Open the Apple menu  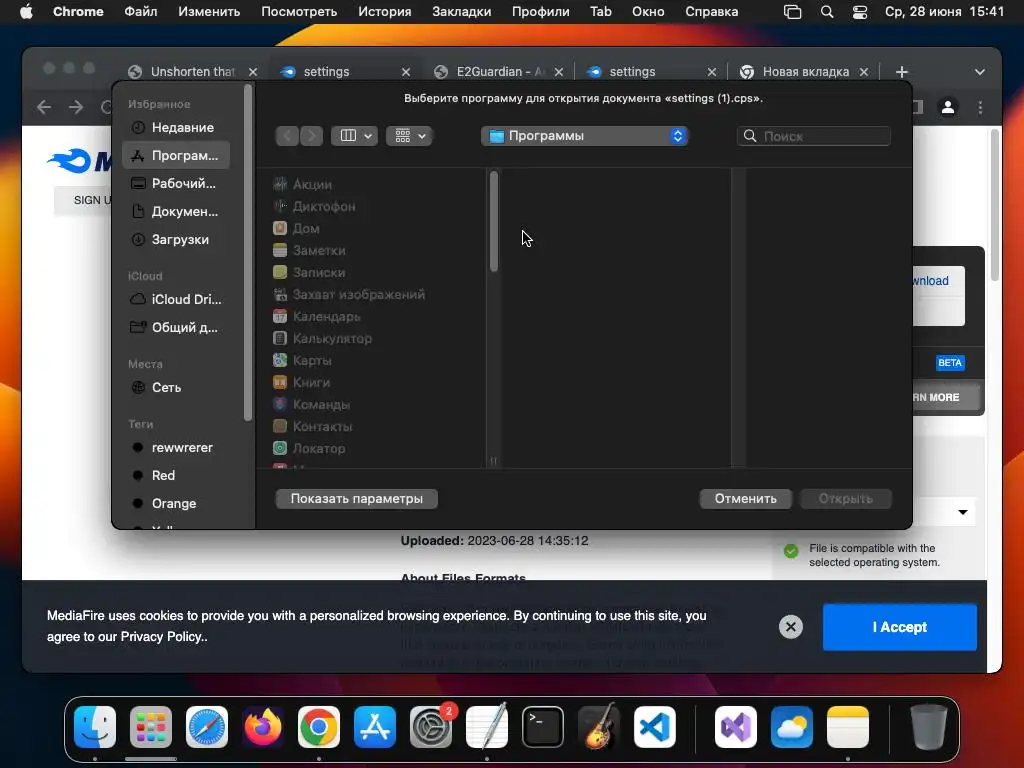[26, 12]
